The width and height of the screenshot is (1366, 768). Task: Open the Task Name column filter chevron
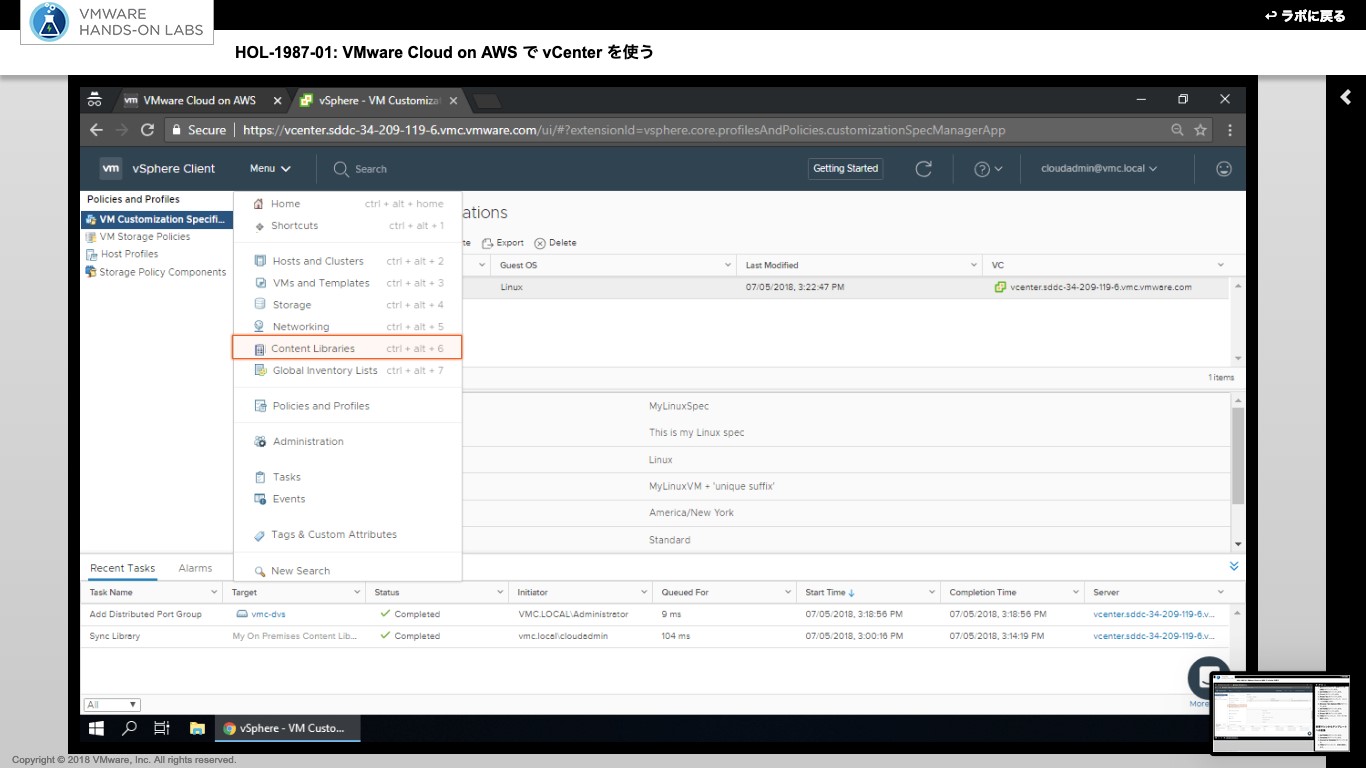pos(215,592)
